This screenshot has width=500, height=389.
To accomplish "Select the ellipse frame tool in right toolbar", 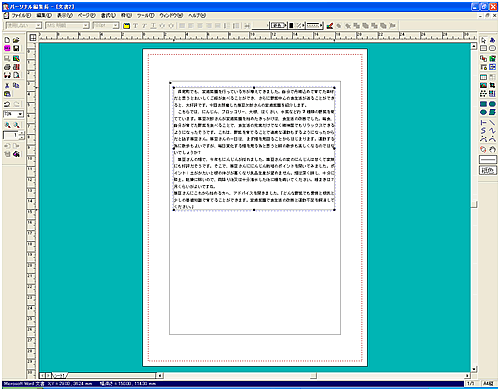I will (492, 48).
